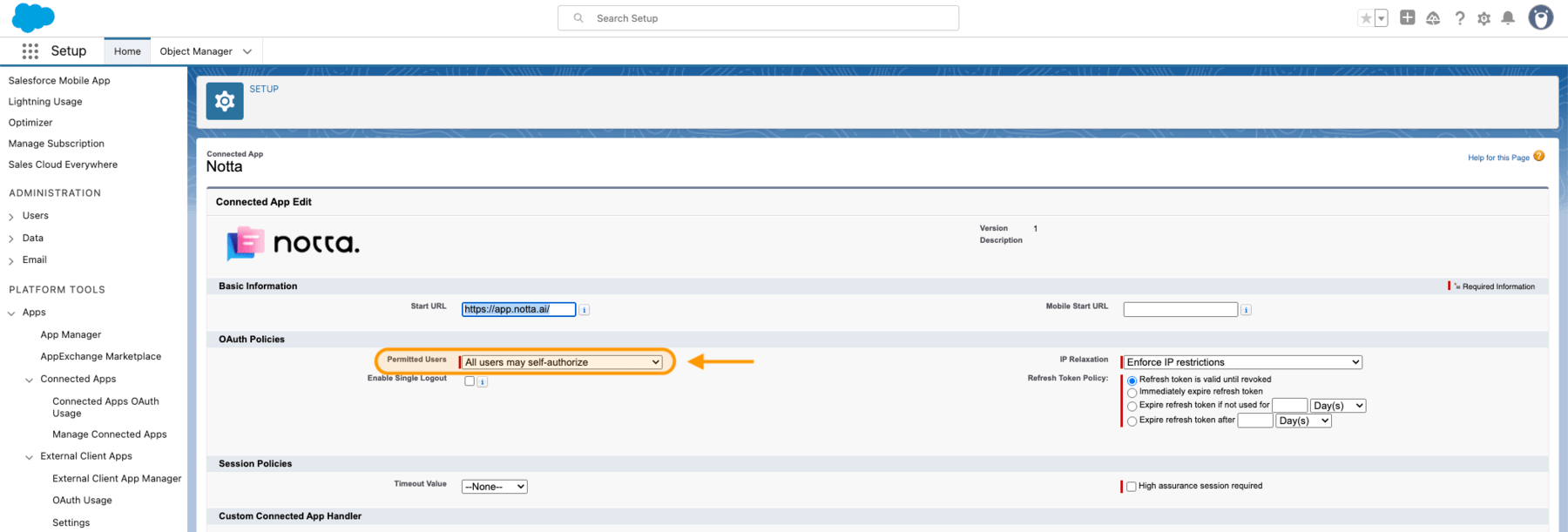Open Salesforce Mobile App in sidebar
Screen dimensions: 1568x532
click(x=59, y=80)
